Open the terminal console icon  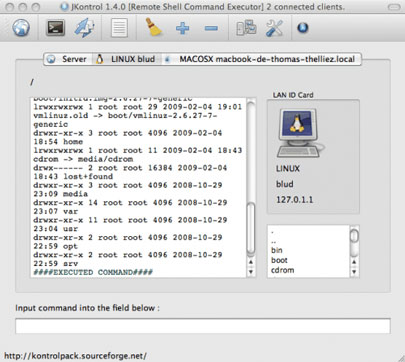coord(55,28)
